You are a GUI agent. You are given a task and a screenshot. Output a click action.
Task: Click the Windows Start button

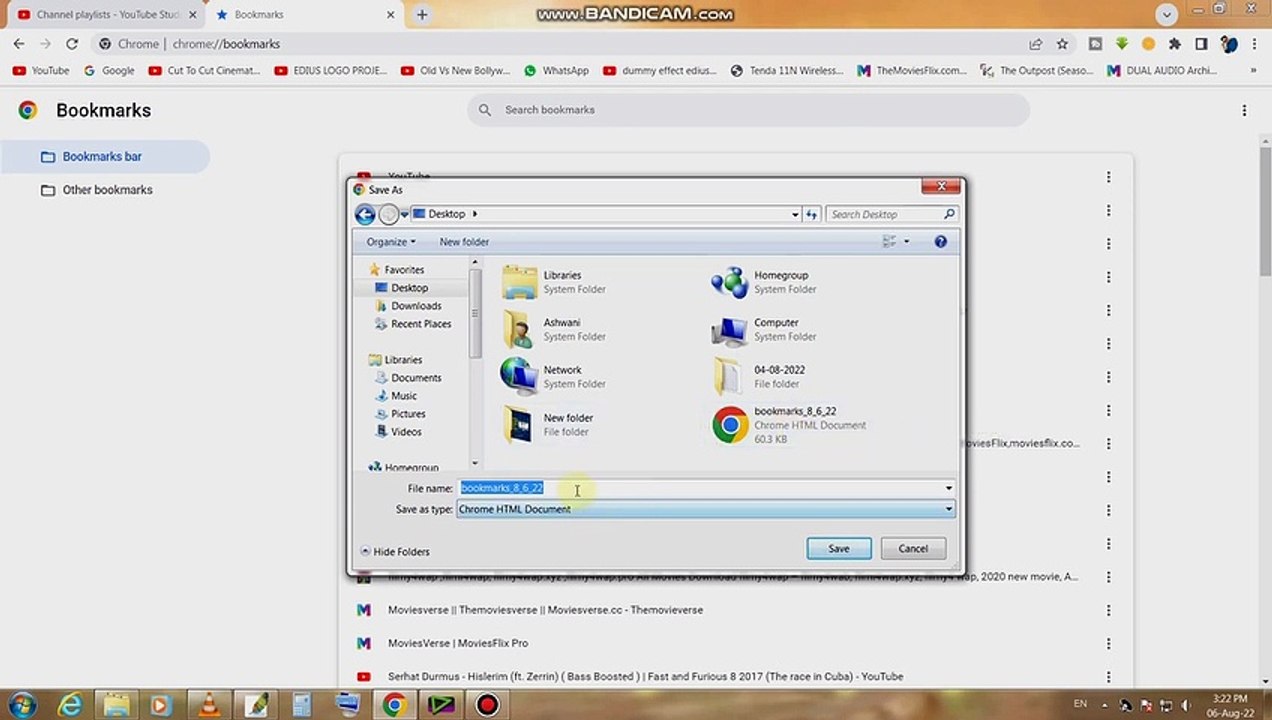[x=22, y=704]
